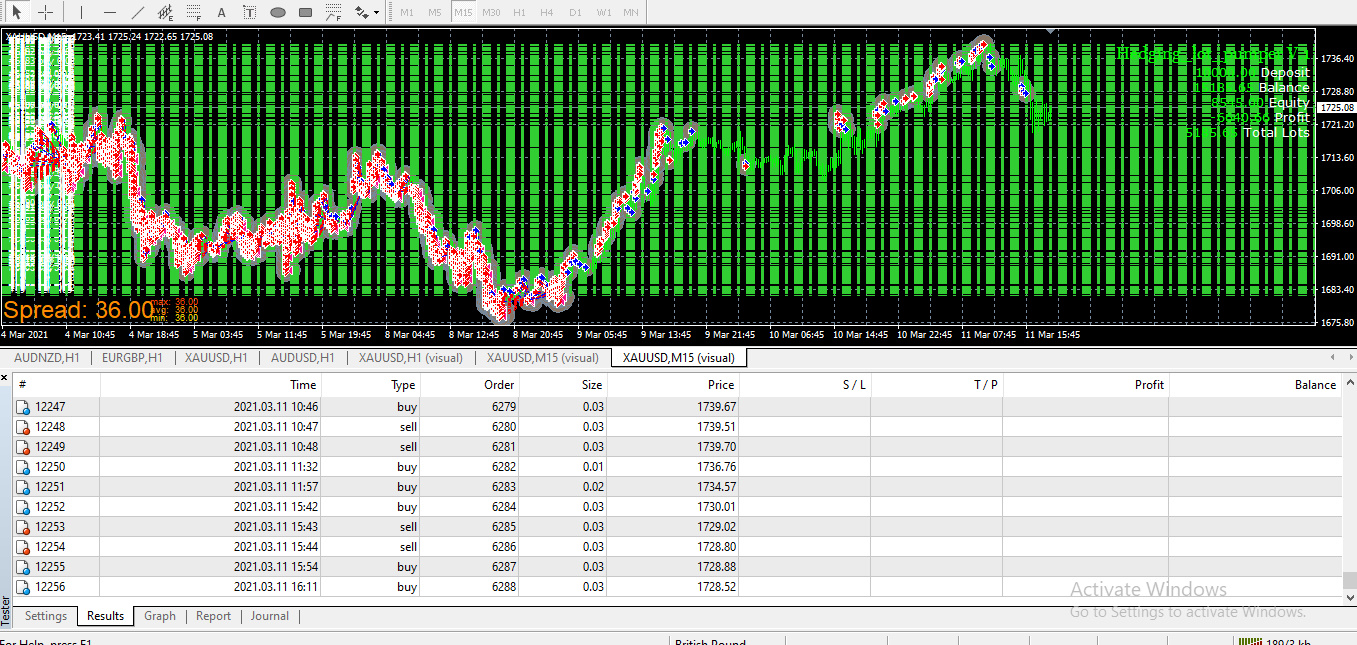
Task: Open the Graph tab in Tester
Action: pyautogui.click(x=159, y=616)
